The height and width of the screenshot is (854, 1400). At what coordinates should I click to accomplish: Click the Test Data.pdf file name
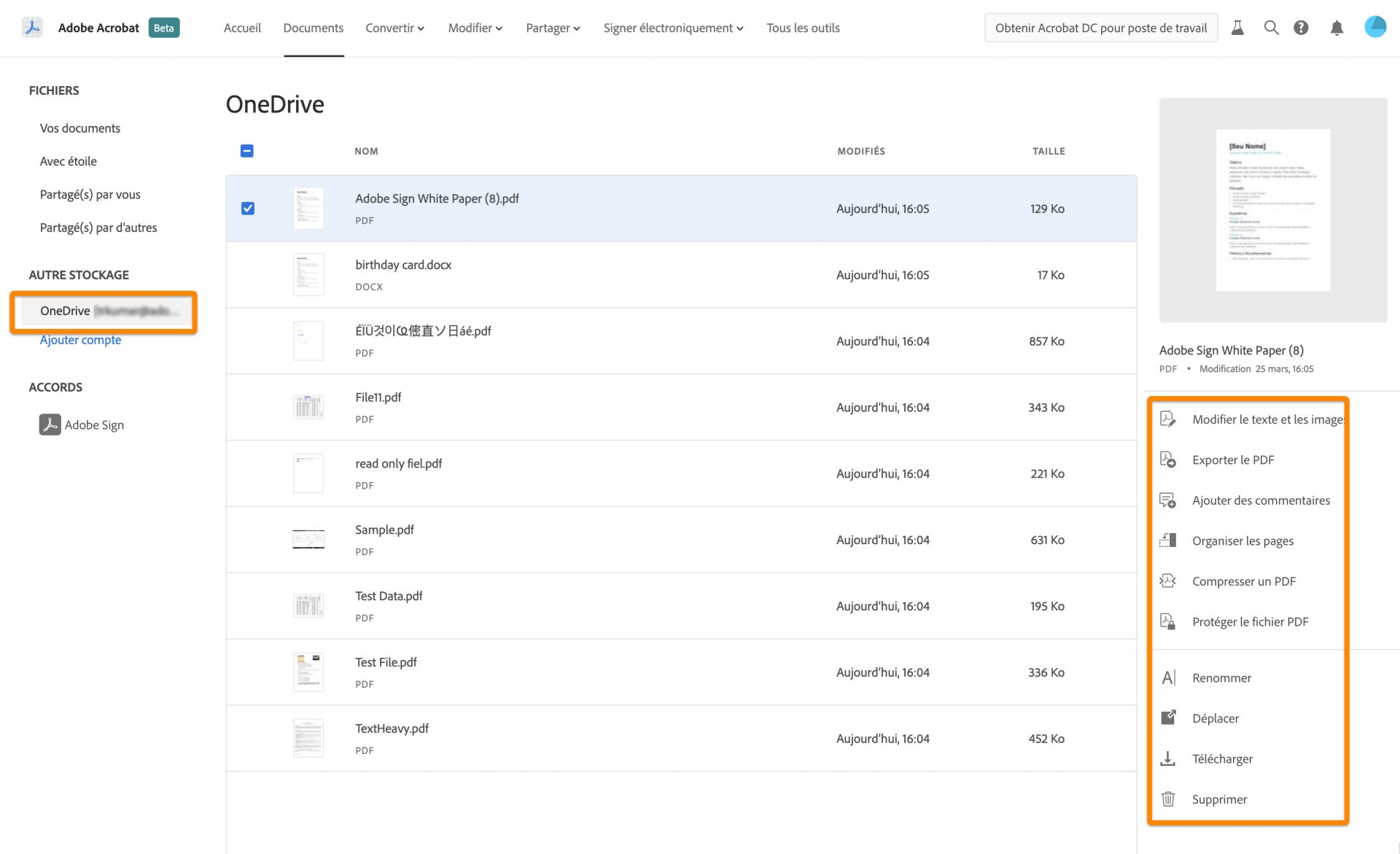pos(389,596)
